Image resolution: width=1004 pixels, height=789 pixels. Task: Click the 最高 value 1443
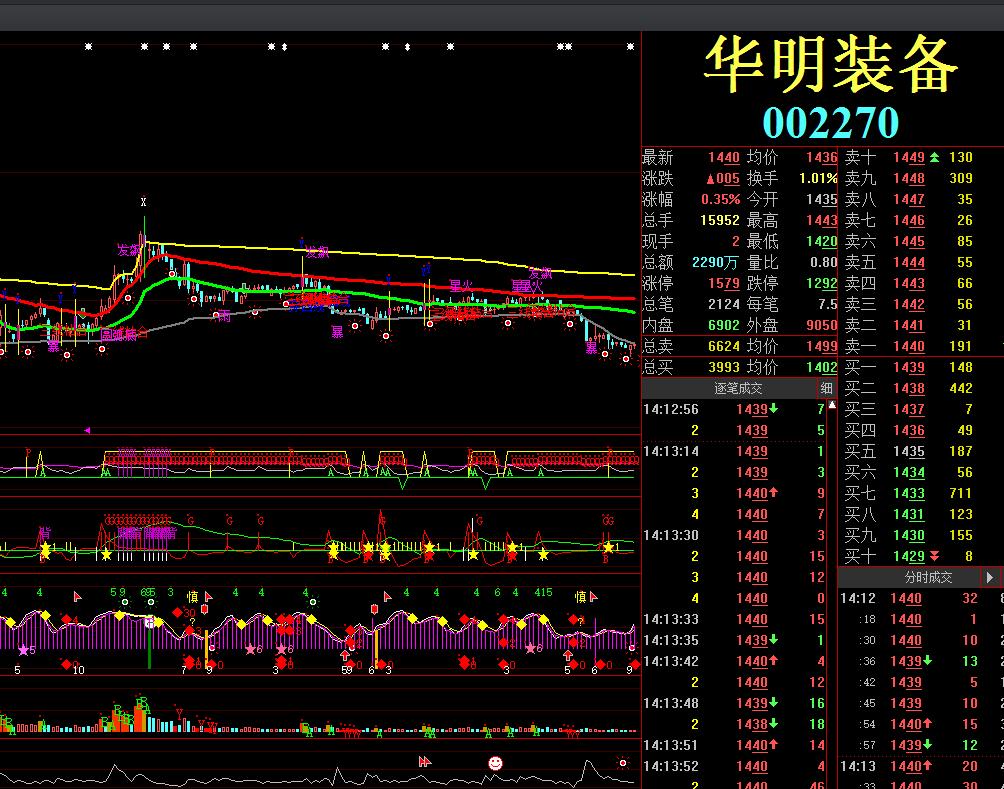[822, 220]
